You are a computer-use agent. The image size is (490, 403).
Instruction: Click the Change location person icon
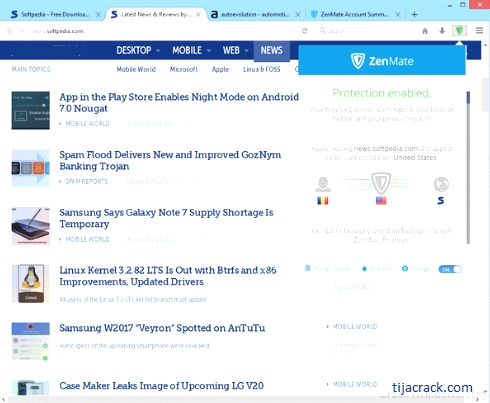click(308, 268)
